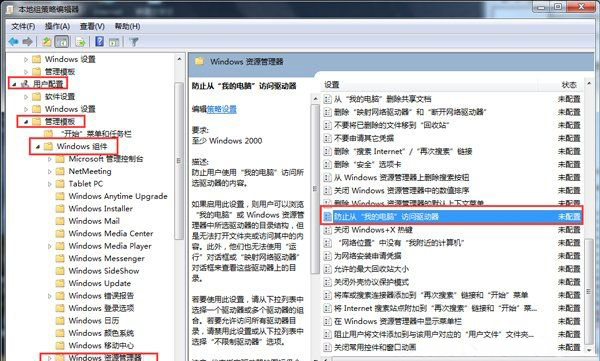Click the 状态 column header
600x361 pixels.
point(569,85)
